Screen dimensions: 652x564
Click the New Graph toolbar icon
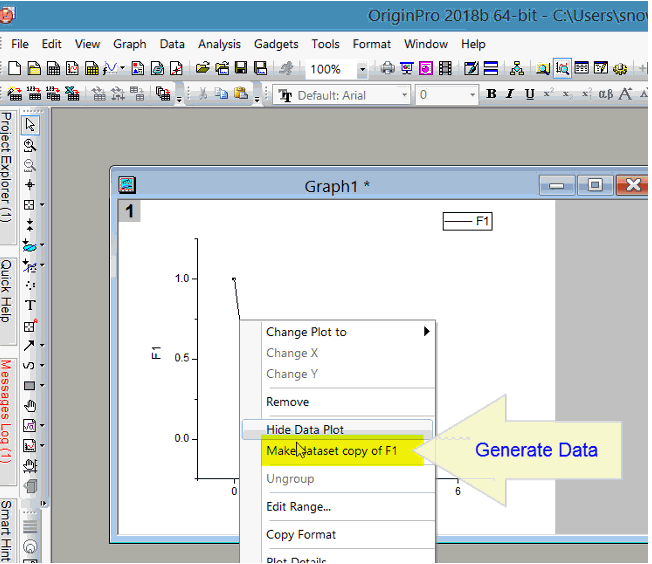coord(72,68)
